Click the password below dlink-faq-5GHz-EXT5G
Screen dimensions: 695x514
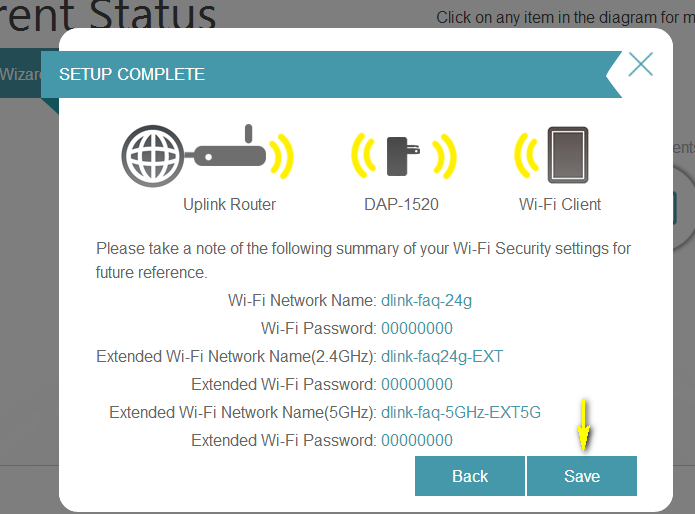pyautogui.click(x=417, y=440)
